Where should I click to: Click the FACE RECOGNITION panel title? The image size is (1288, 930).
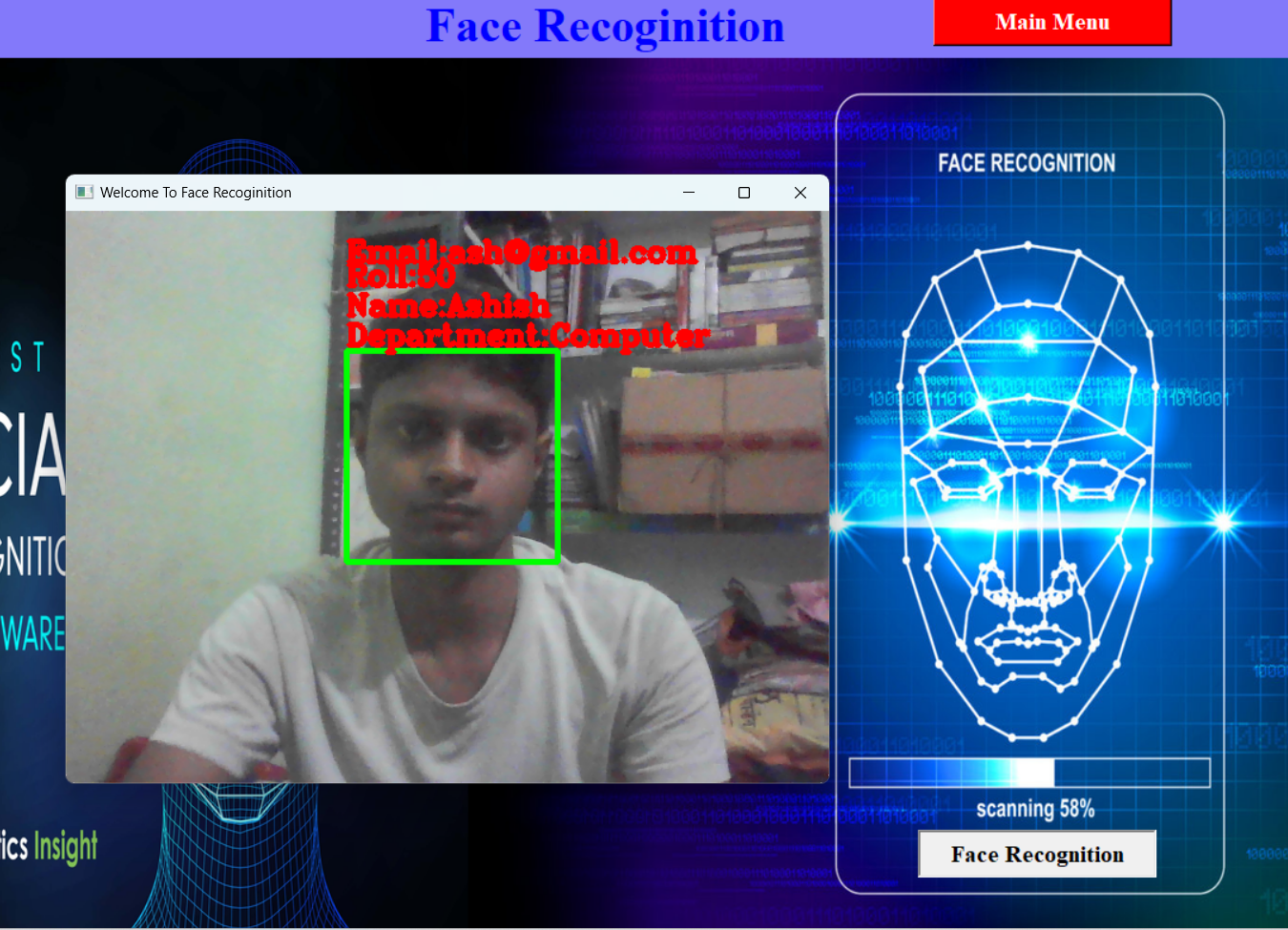[1026, 163]
